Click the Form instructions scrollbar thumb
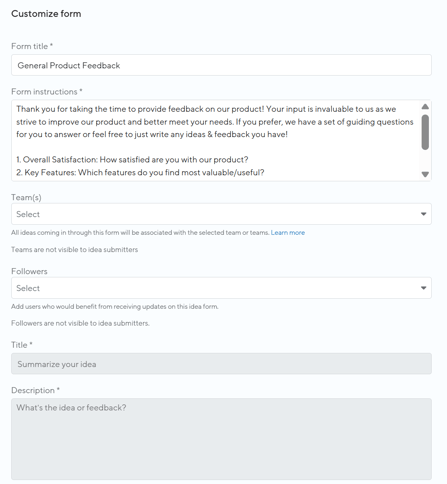 [425, 132]
